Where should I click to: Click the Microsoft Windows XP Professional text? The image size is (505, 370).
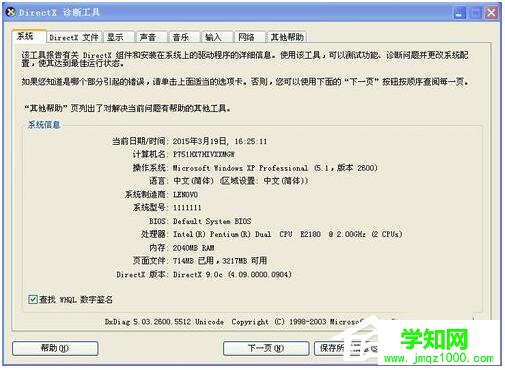(x=240, y=168)
